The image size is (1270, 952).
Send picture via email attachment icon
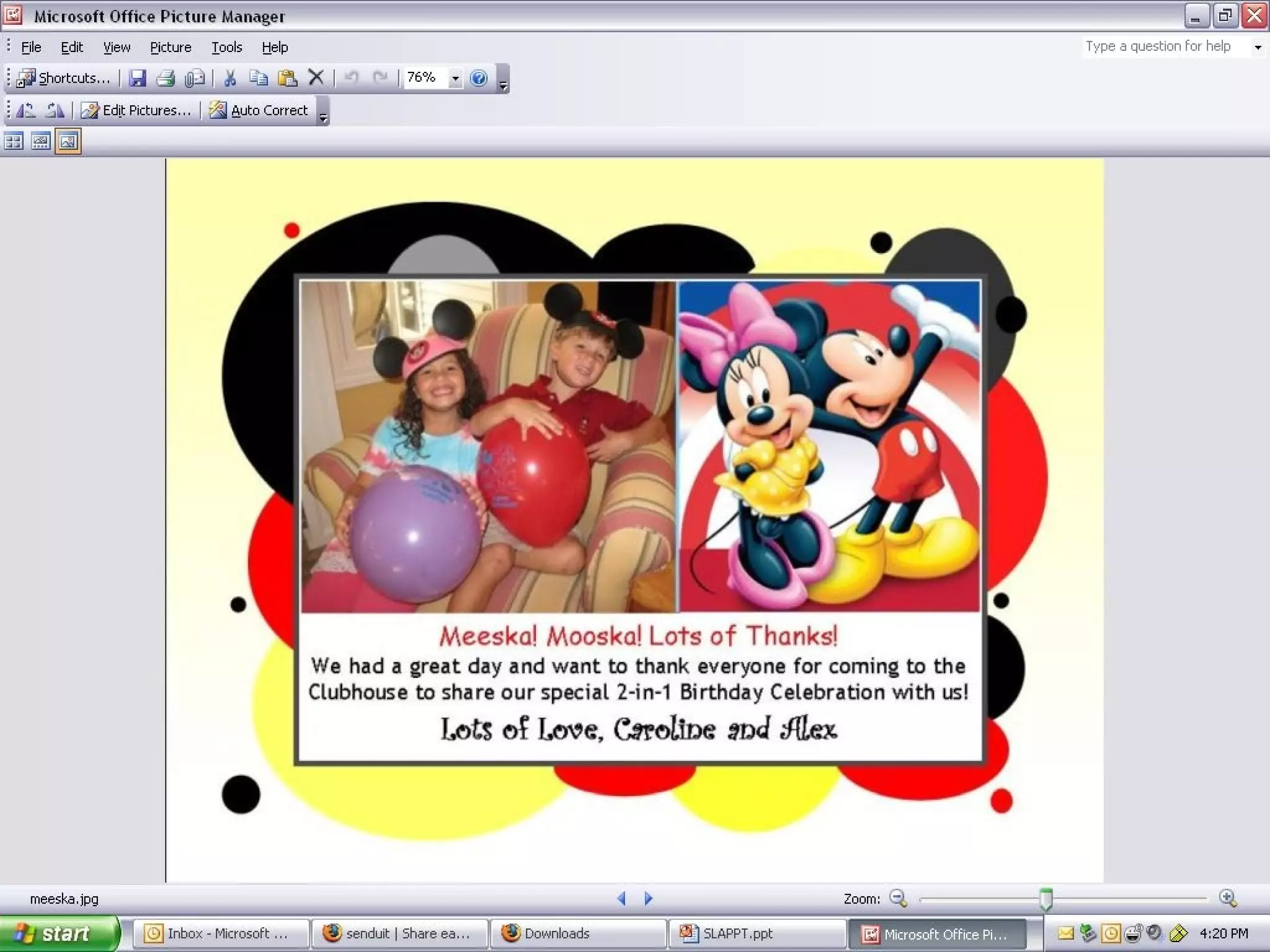tap(195, 78)
